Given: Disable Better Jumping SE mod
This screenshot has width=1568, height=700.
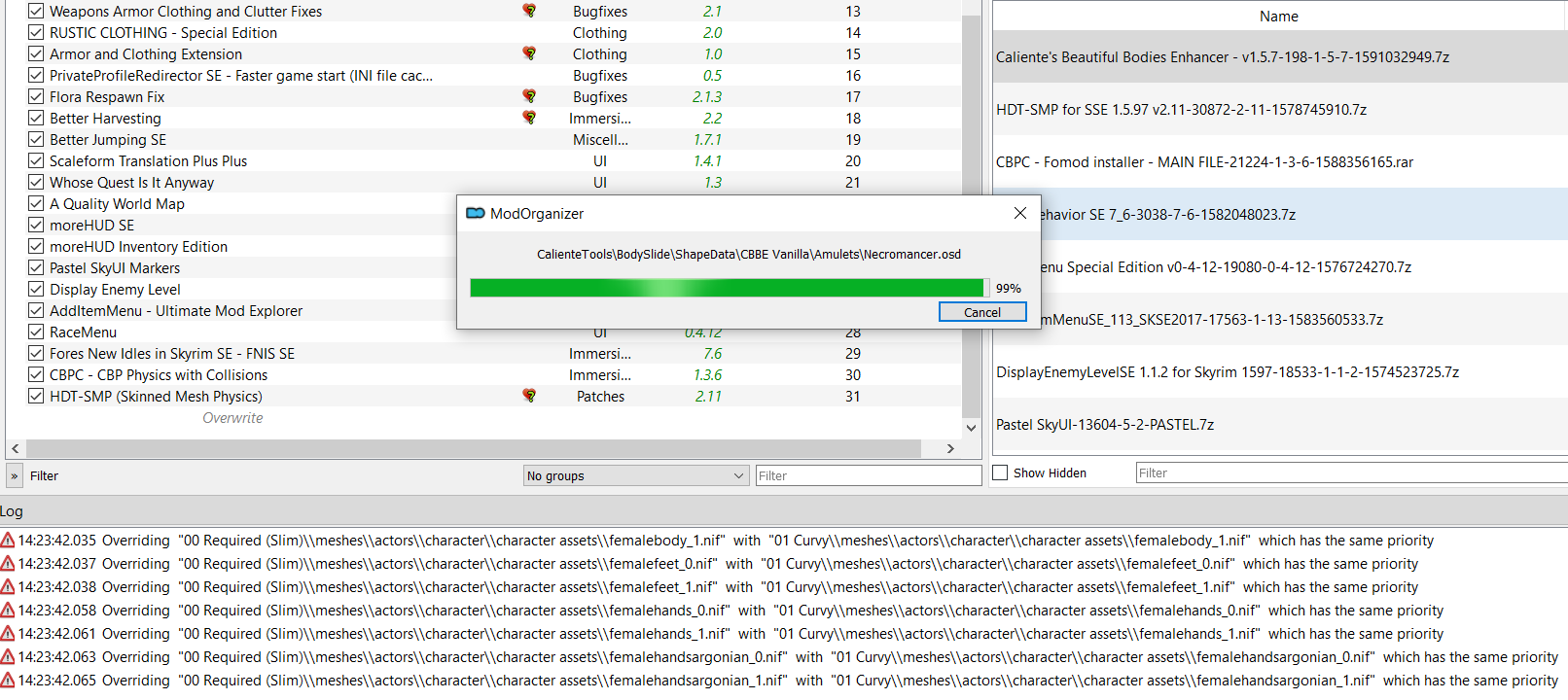Looking at the screenshot, I should (36, 139).
